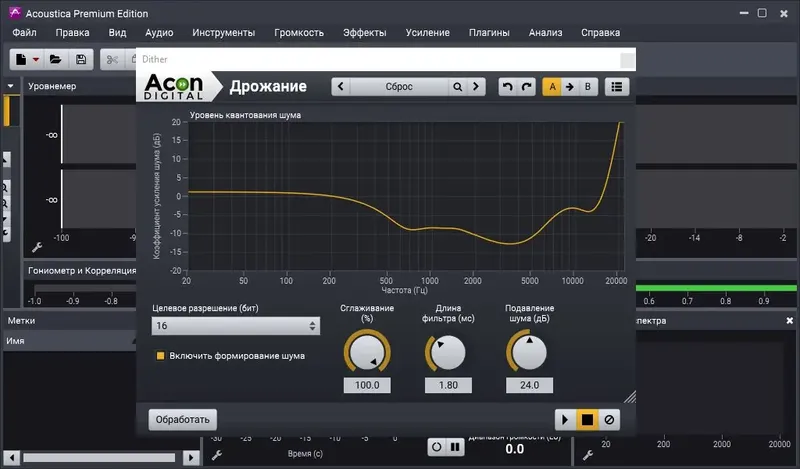Click the bit depth stepper arrows
Viewport: 800px width, 469px height.
coord(312,326)
